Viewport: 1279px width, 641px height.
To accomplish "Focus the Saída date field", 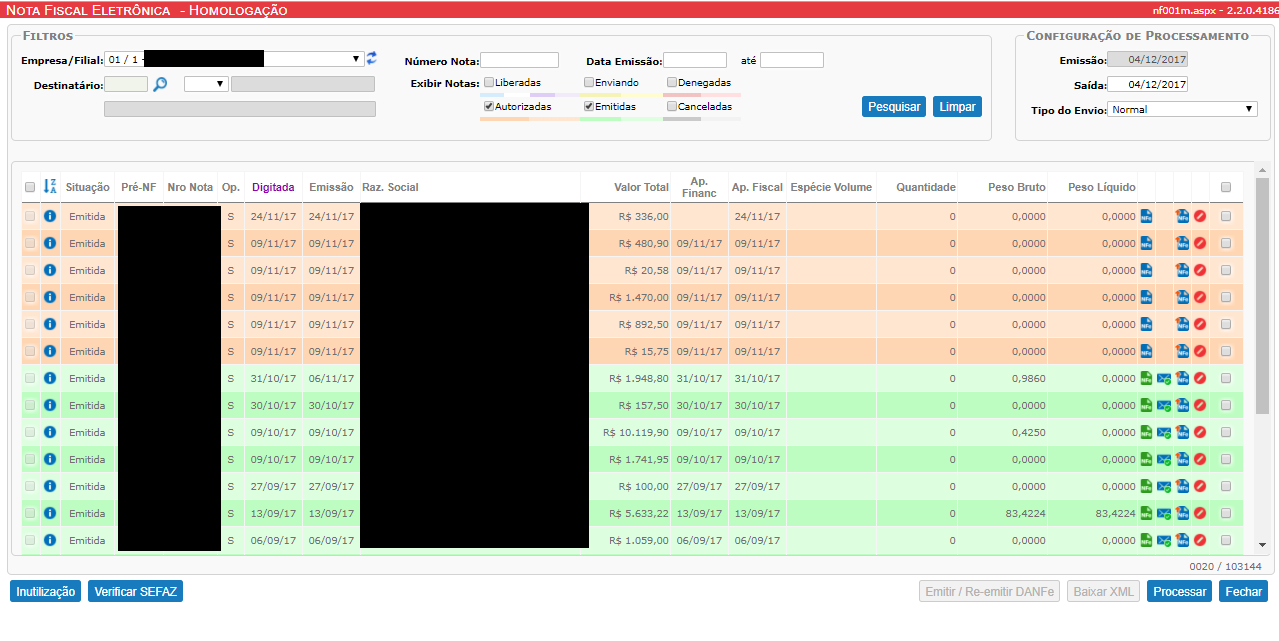I will [1148, 84].
